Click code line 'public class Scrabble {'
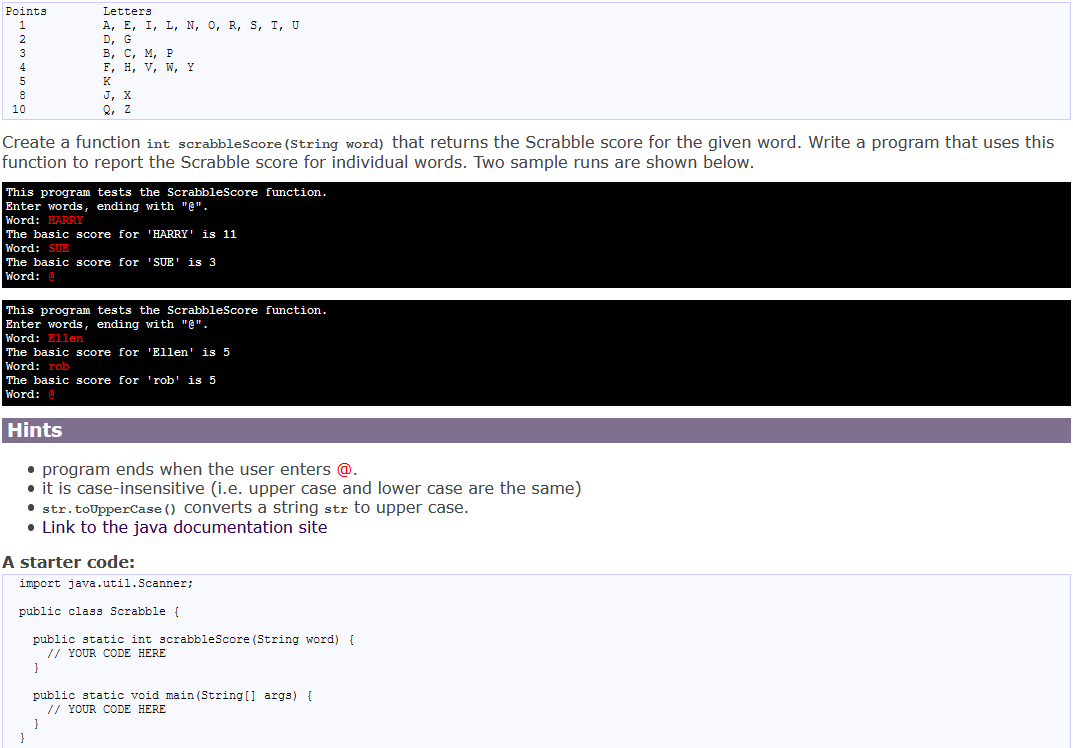Viewport: 1073px width, 748px height. tap(99, 611)
